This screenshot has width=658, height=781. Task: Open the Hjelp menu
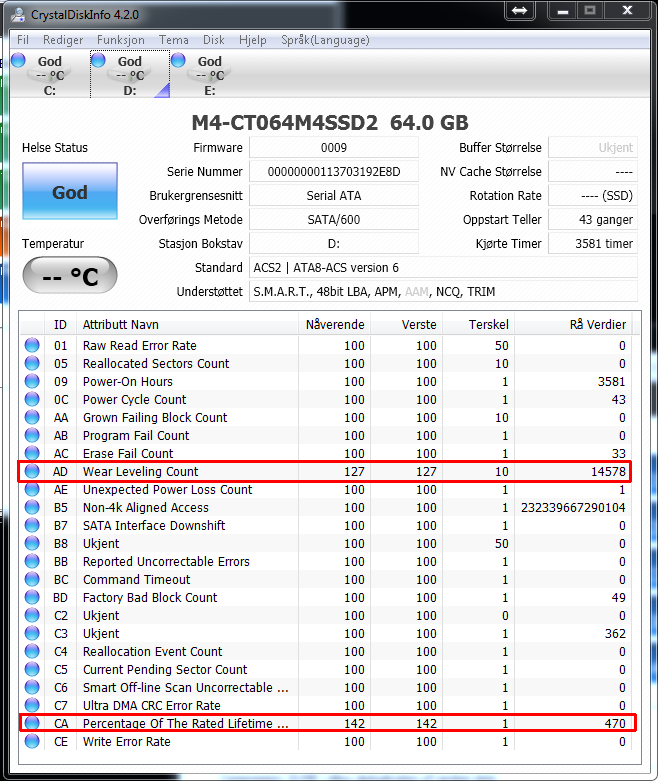pos(253,40)
